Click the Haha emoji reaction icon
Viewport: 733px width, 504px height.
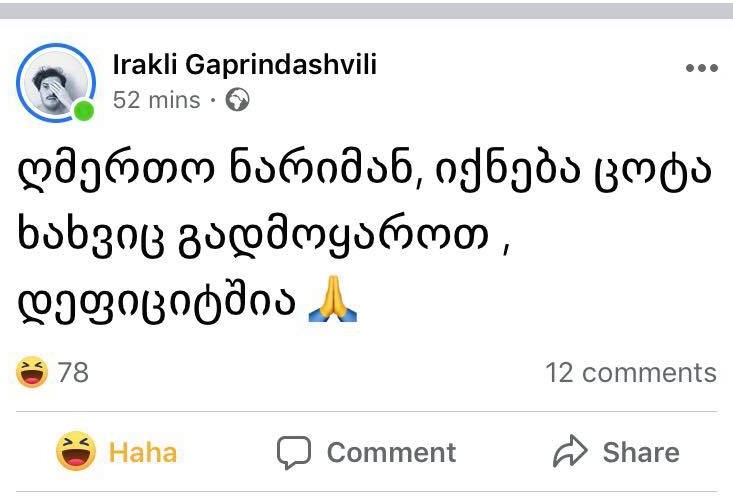point(77,452)
